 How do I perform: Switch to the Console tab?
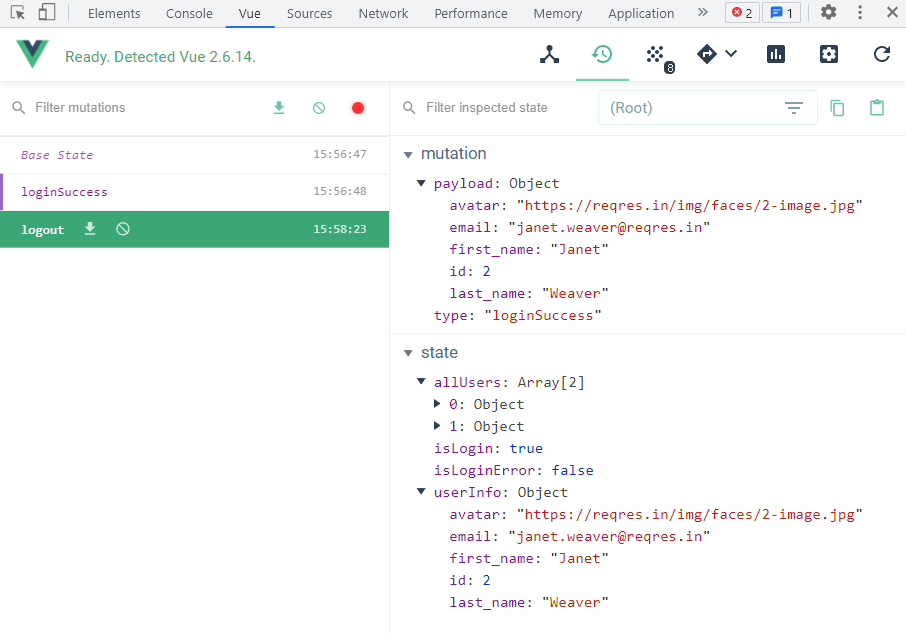point(189,13)
